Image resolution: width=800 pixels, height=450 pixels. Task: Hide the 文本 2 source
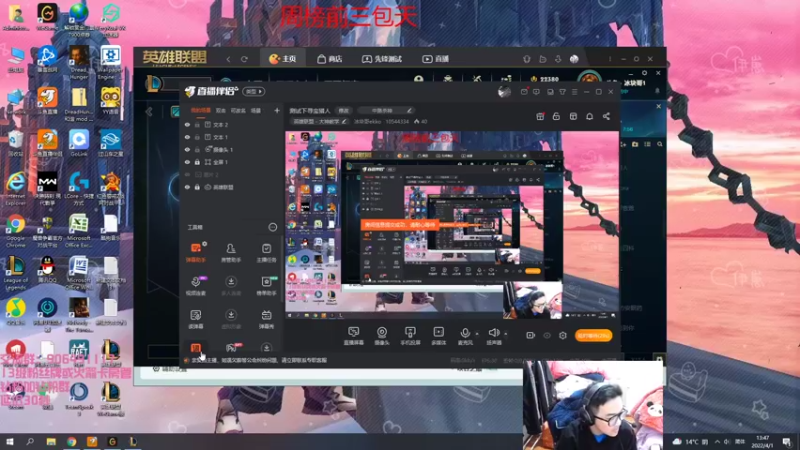187,124
